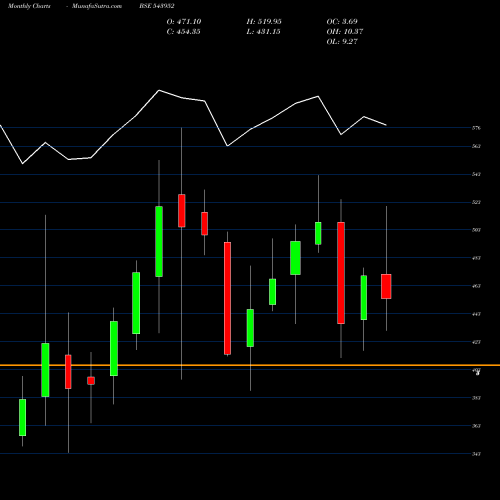Click the "Monthly Charts" title text

pos(29,6)
